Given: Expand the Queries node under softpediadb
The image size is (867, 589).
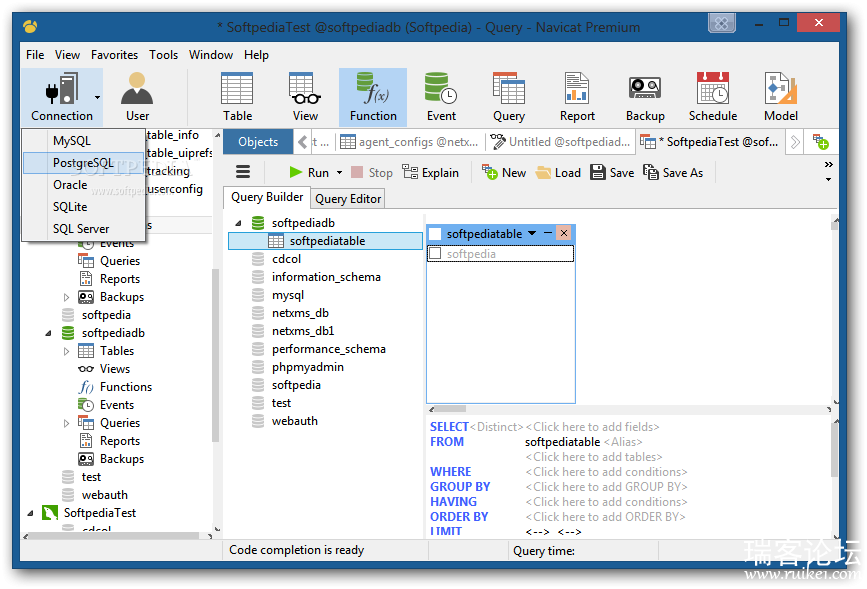Looking at the screenshot, I should 66,423.
